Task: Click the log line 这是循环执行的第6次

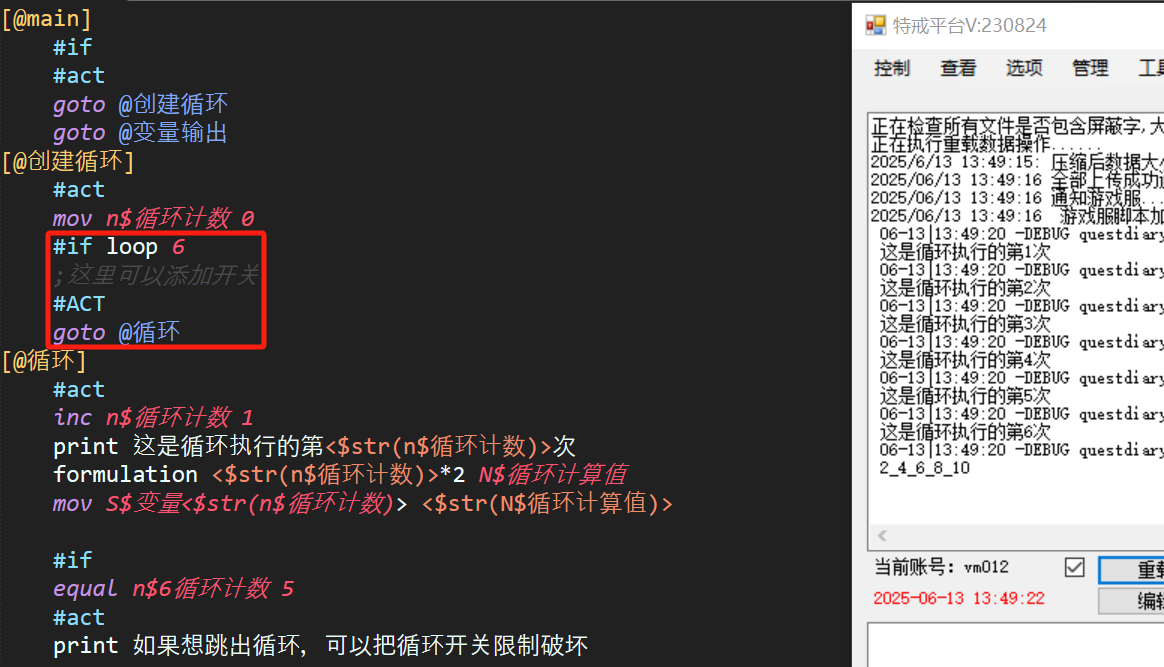Action: tap(965, 432)
